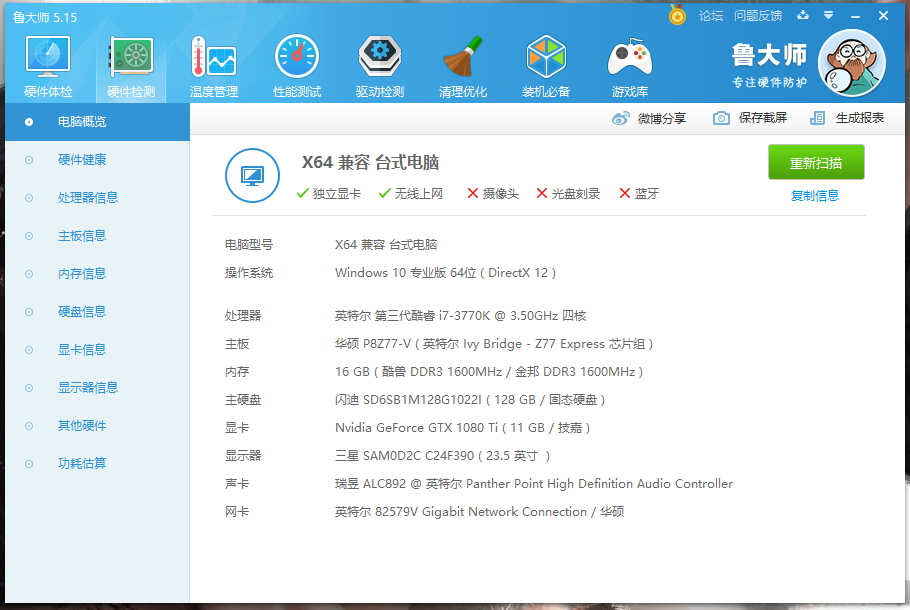Click the Weibo share icon
This screenshot has height=610, width=910.
tap(620, 118)
